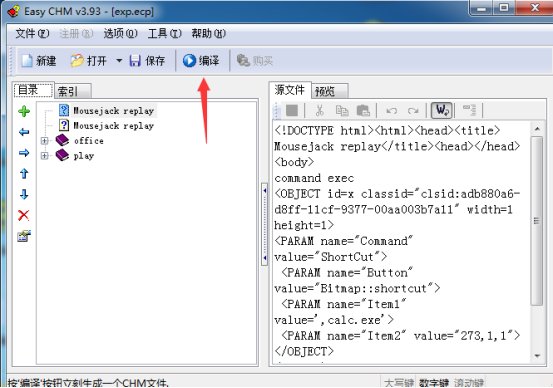This screenshot has height=388, width=553.
Task: Click the source editor vertical scrollbar thumb
Action: point(537,221)
